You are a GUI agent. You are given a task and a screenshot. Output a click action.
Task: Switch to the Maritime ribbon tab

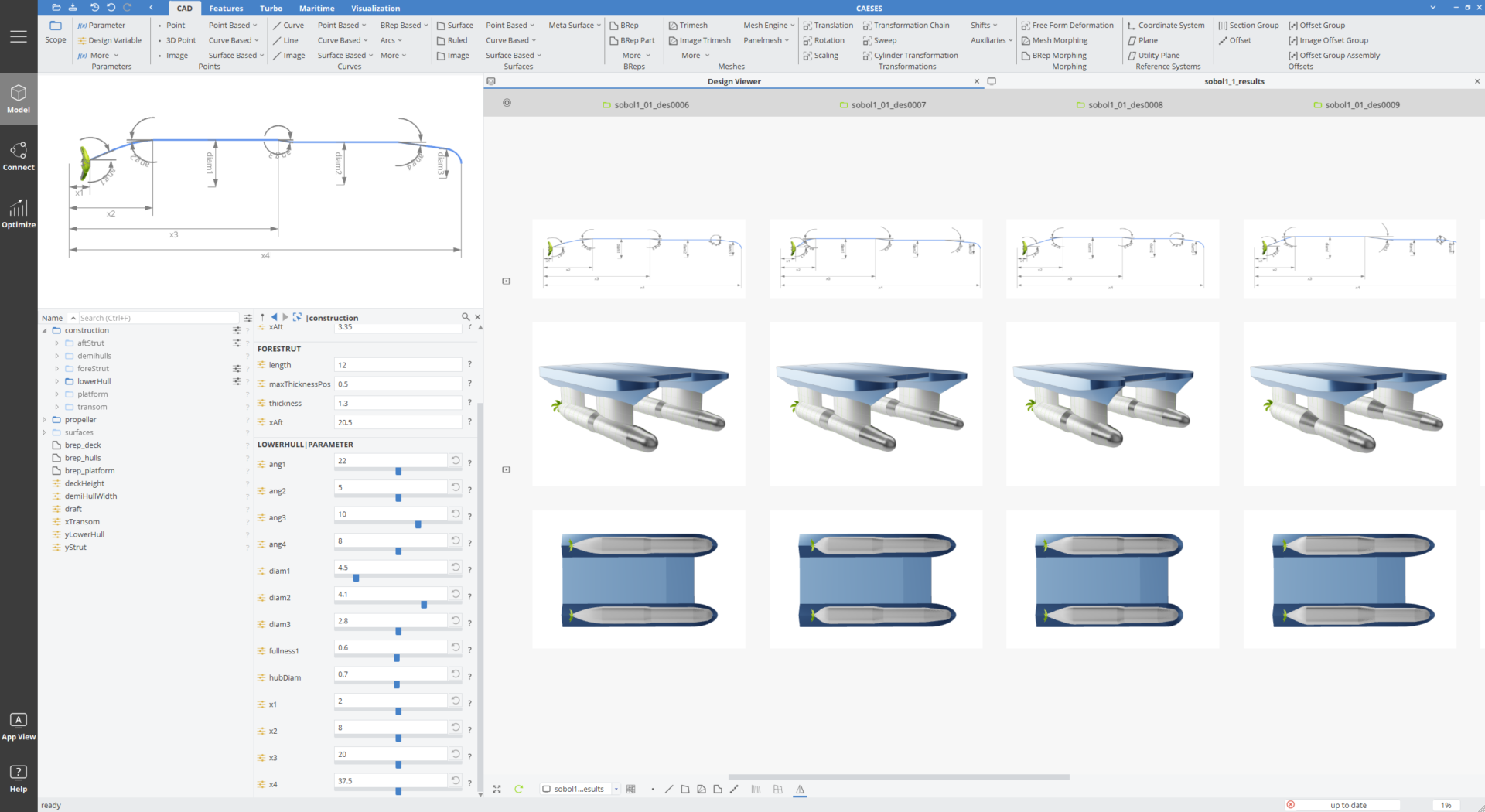[316, 9]
